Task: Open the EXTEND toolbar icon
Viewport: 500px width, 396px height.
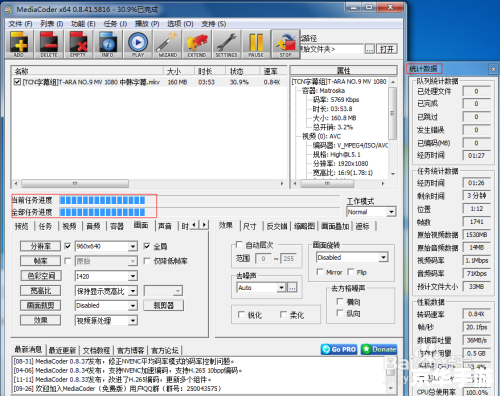Action: tap(197, 44)
